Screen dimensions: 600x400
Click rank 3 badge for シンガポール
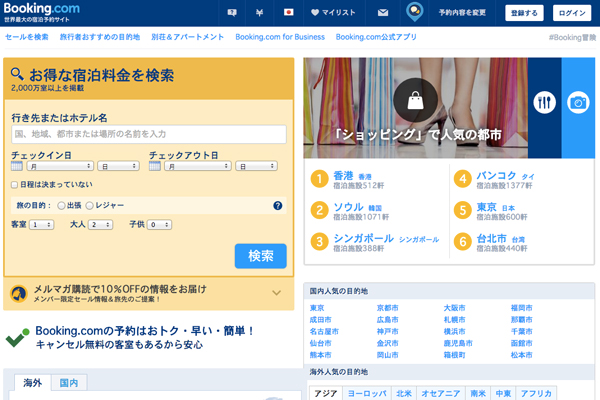[x=320, y=242]
